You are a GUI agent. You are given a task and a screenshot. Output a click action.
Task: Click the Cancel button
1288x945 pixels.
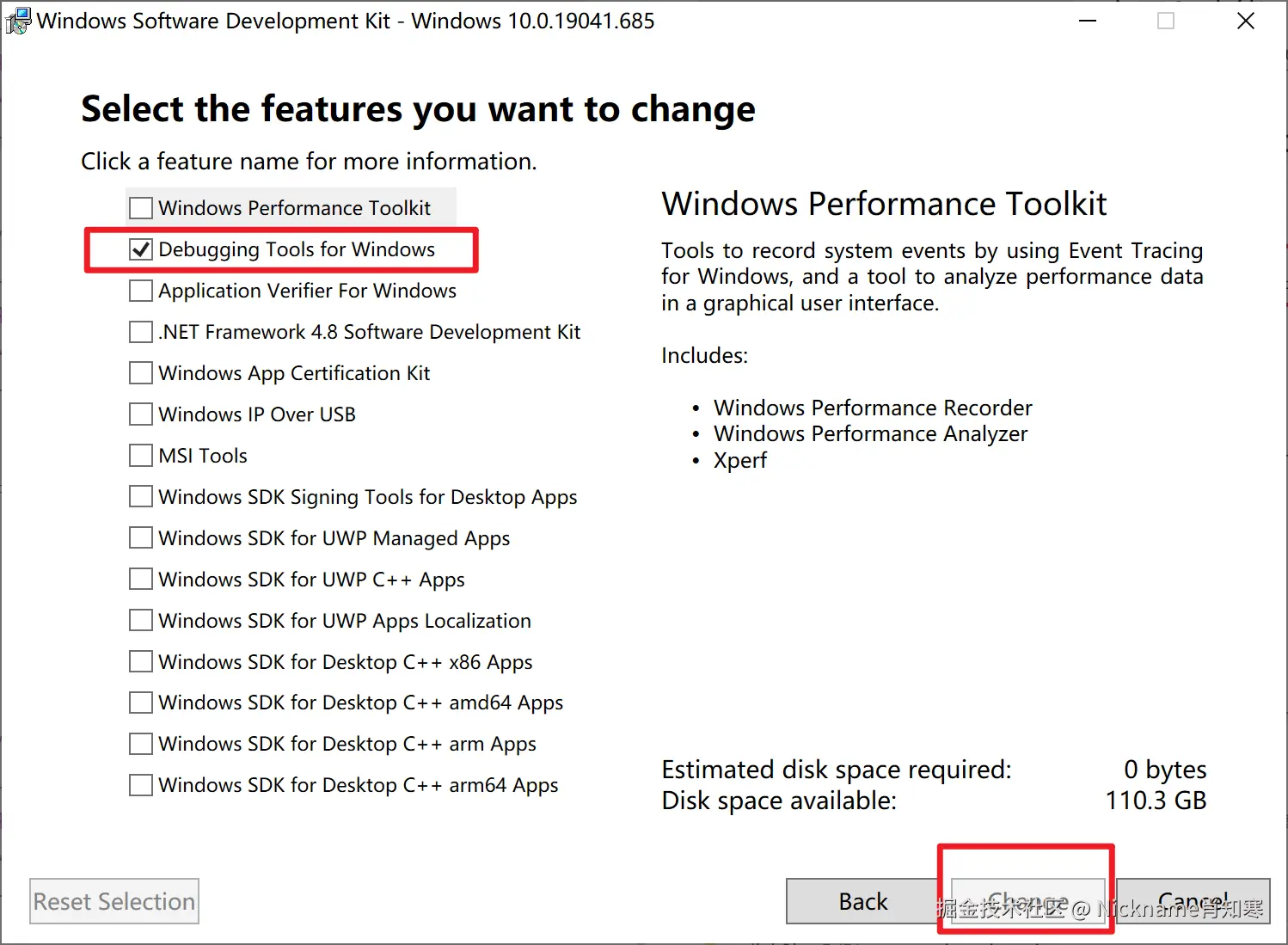pyautogui.click(x=1193, y=901)
